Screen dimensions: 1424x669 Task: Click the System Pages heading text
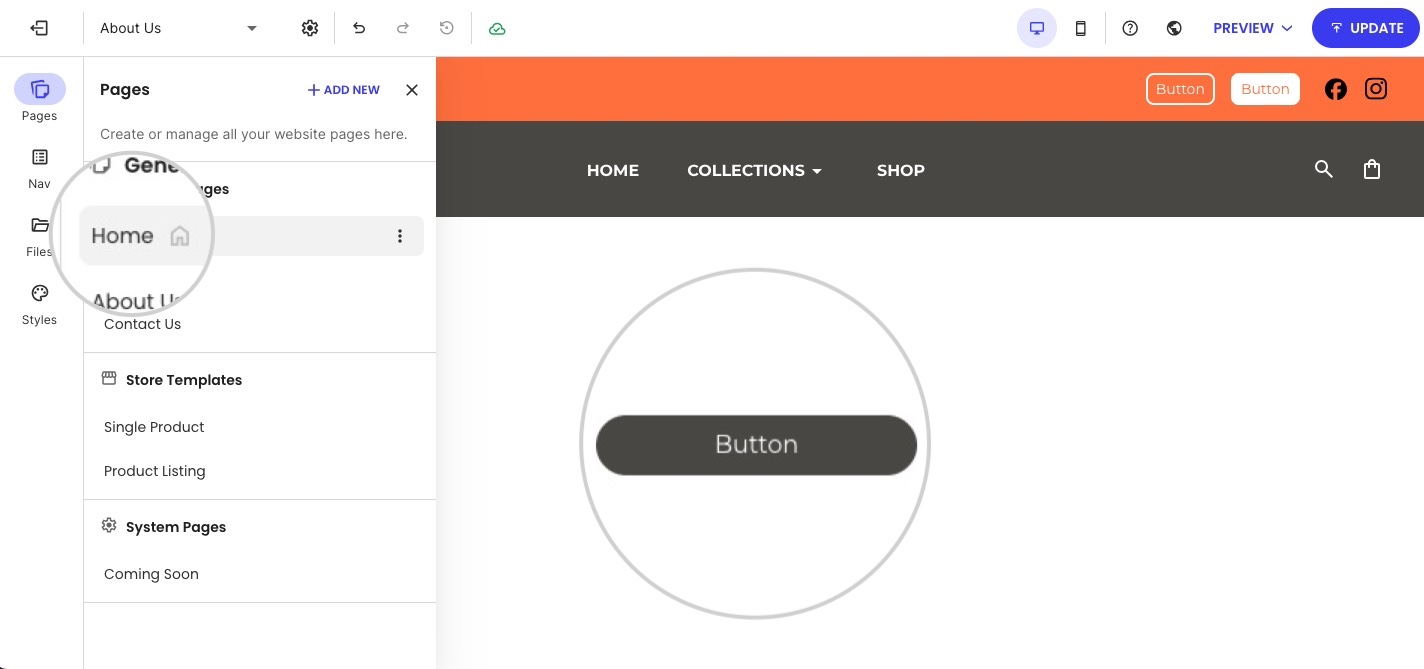click(176, 527)
